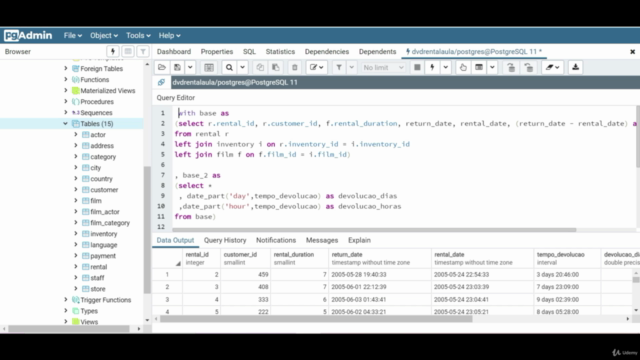640x360 pixels.
Task: Switch to the SQL tab
Action: 249,52
